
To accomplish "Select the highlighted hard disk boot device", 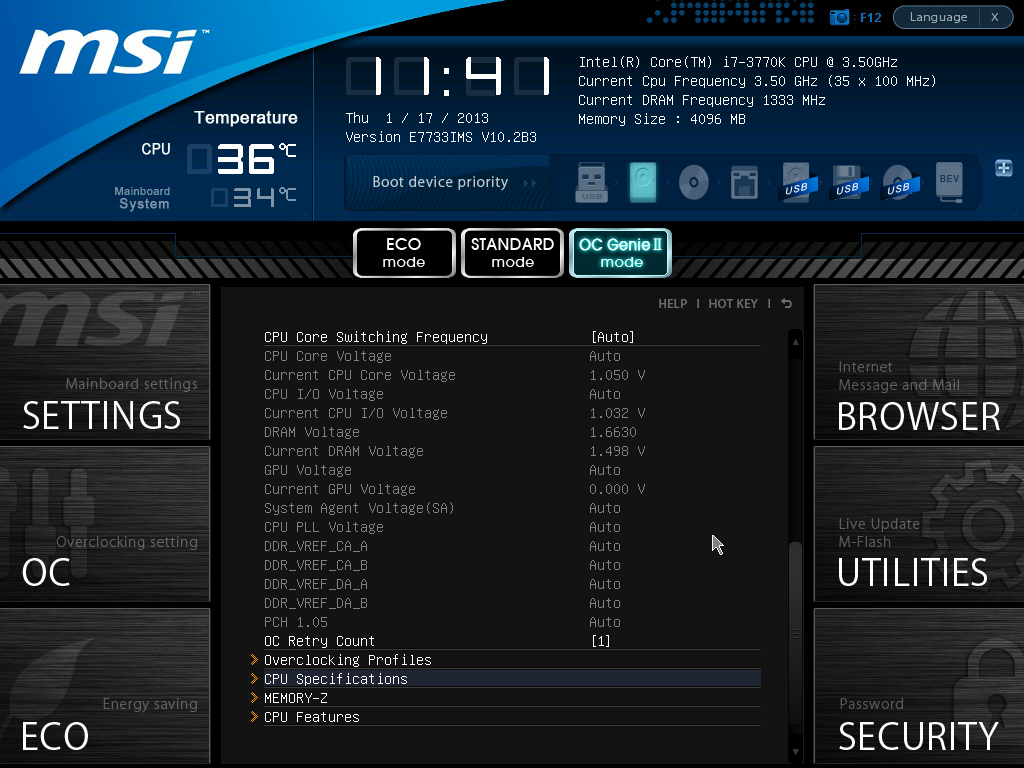I will click(x=643, y=182).
